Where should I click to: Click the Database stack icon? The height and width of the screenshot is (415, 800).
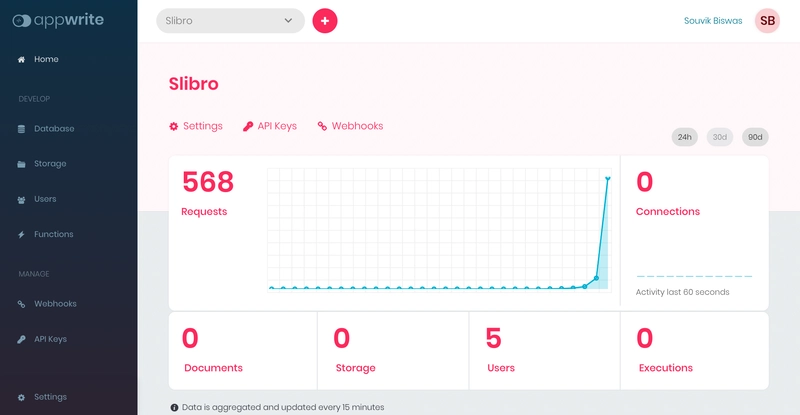(22, 129)
